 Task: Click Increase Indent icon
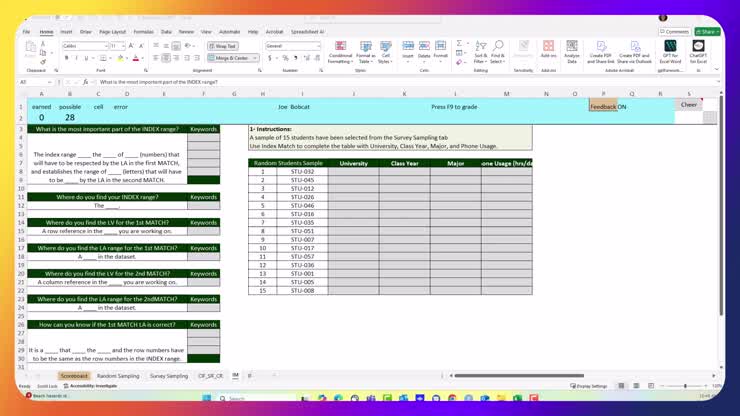[197, 58]
